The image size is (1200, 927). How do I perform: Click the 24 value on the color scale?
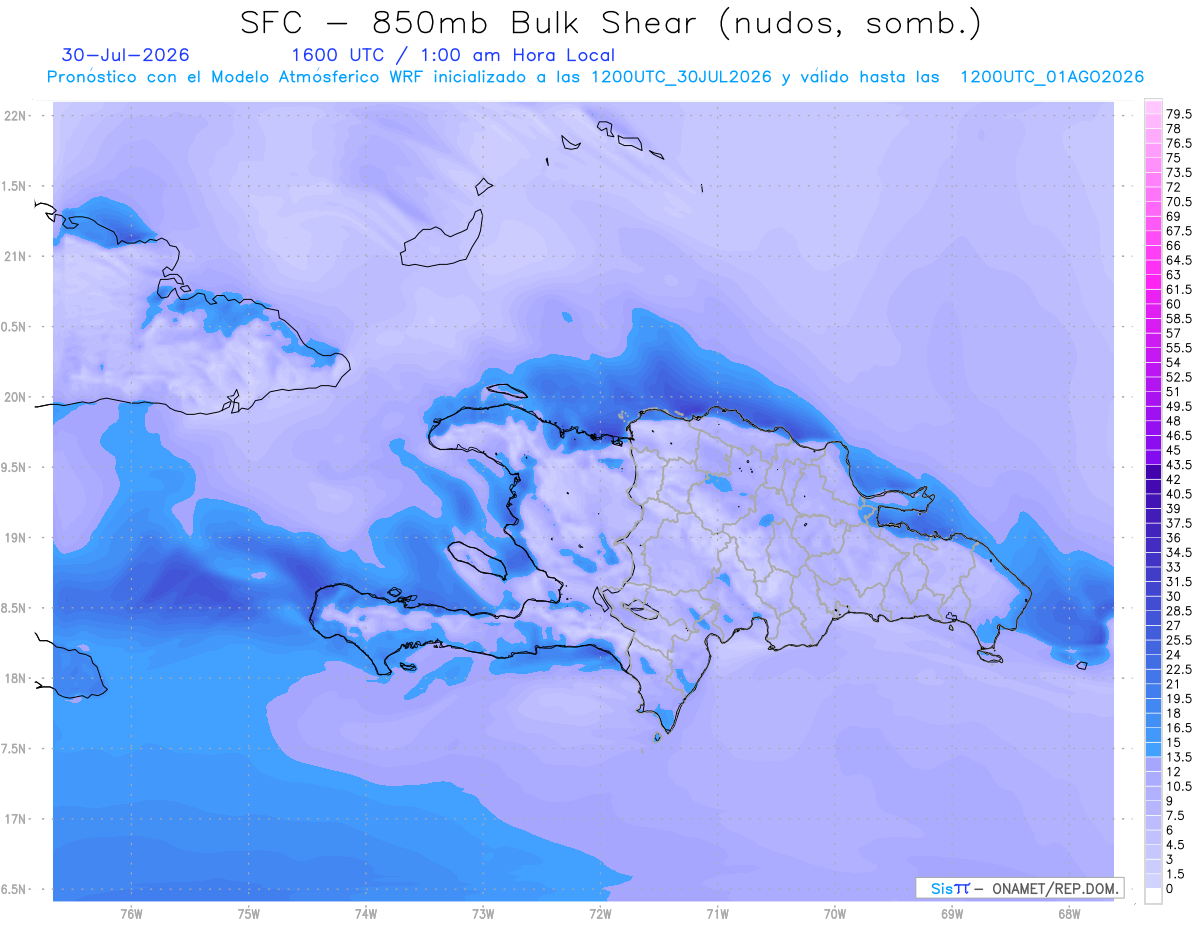[1174, 654]
